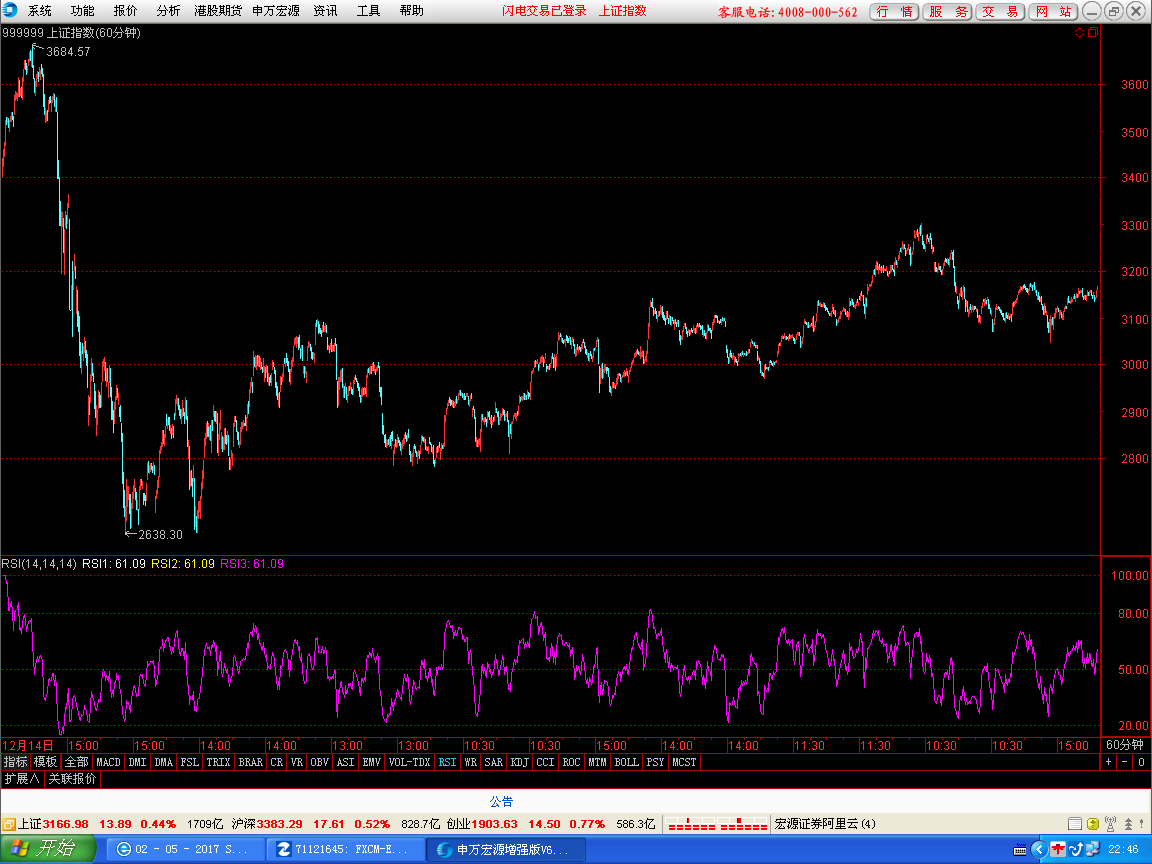1152x864 pixels.
Task: Switch indicator to FSL
Action: pyautogui.click(x=190, y=762)
